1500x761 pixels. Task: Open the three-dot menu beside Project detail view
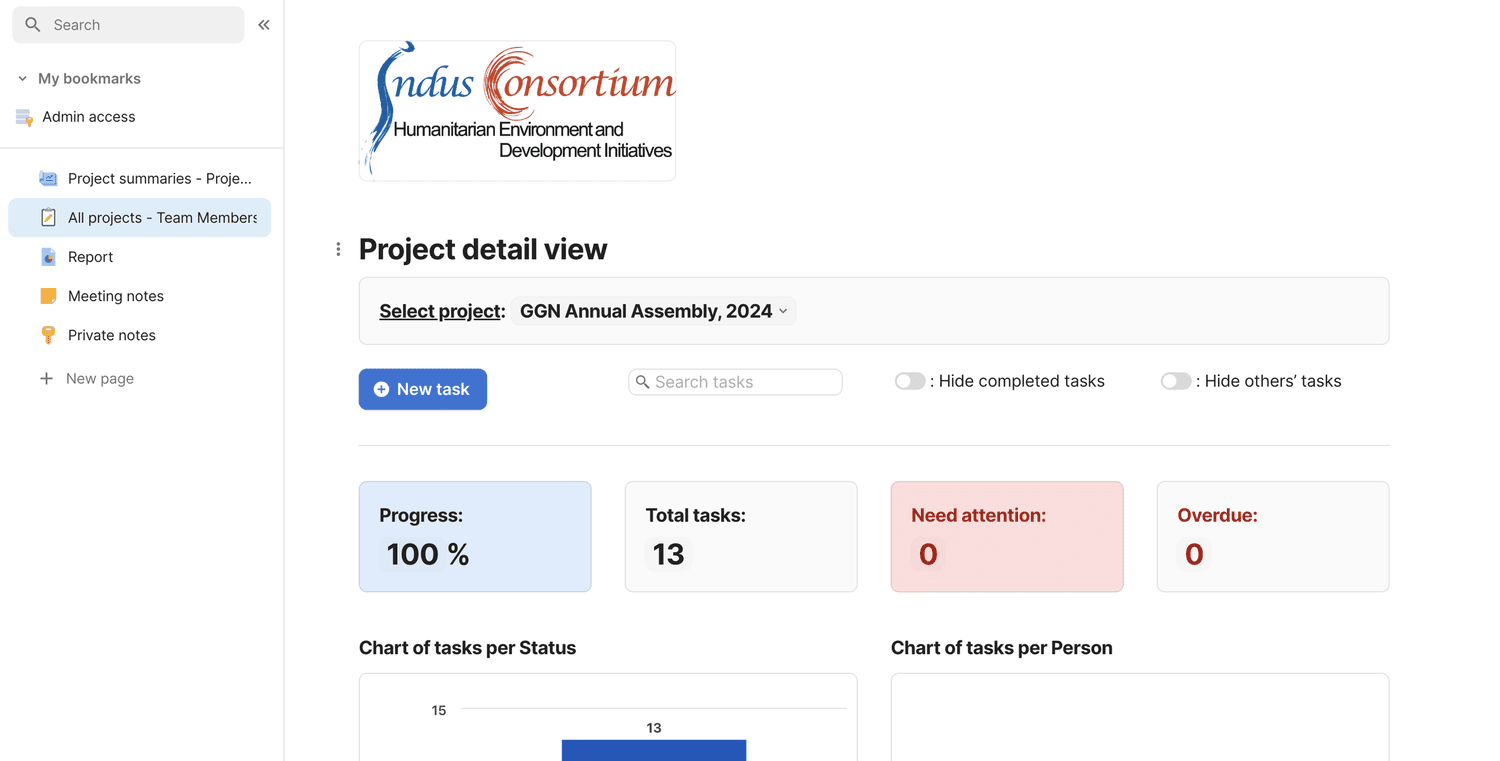click(338, 249)
